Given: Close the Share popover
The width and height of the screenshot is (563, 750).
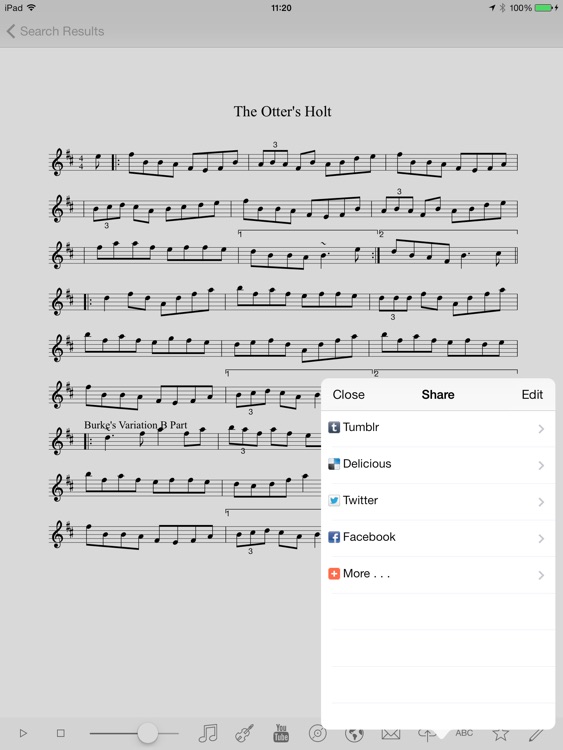Looking at the screenshot, I should pos(349,395).
